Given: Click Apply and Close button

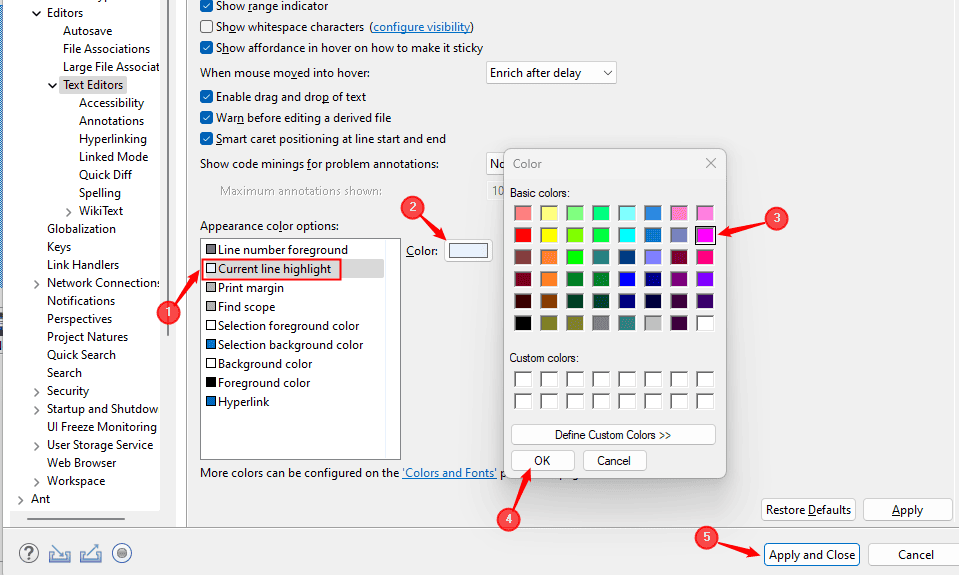Looking at the screenshot, I should pyautogui.click(x=812, y=555).
